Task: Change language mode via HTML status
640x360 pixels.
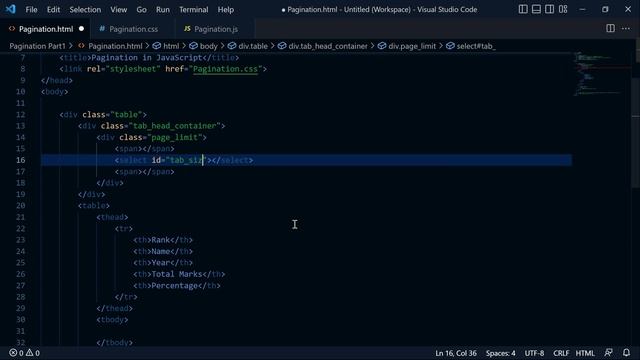Action: 585,353
